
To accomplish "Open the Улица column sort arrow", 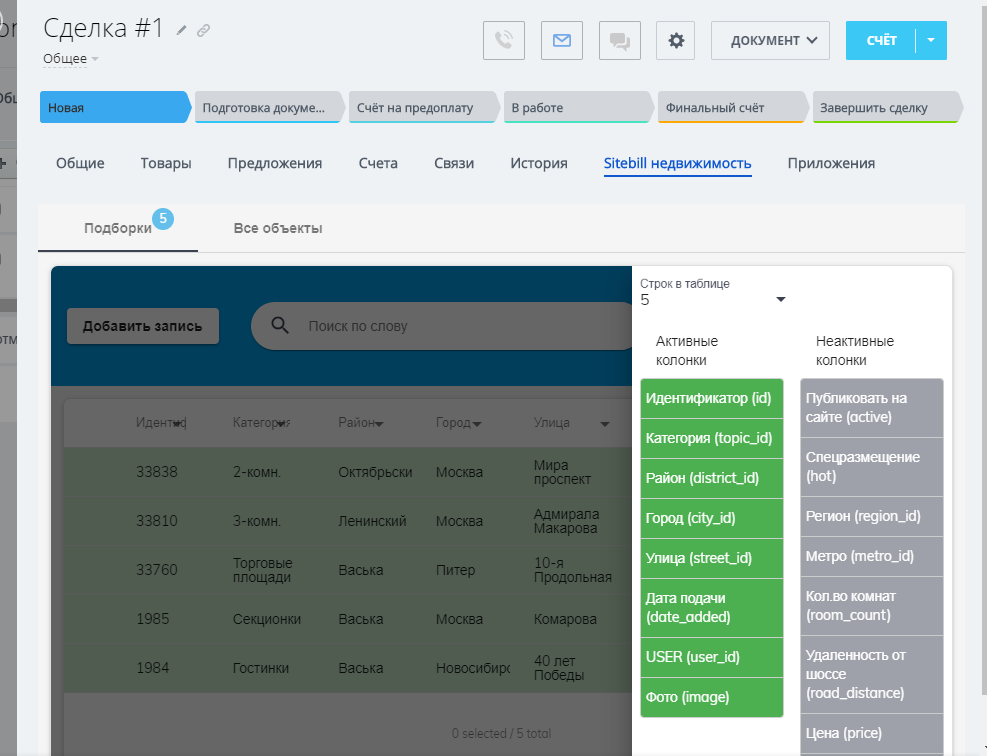I will click(x=605, y=424).
